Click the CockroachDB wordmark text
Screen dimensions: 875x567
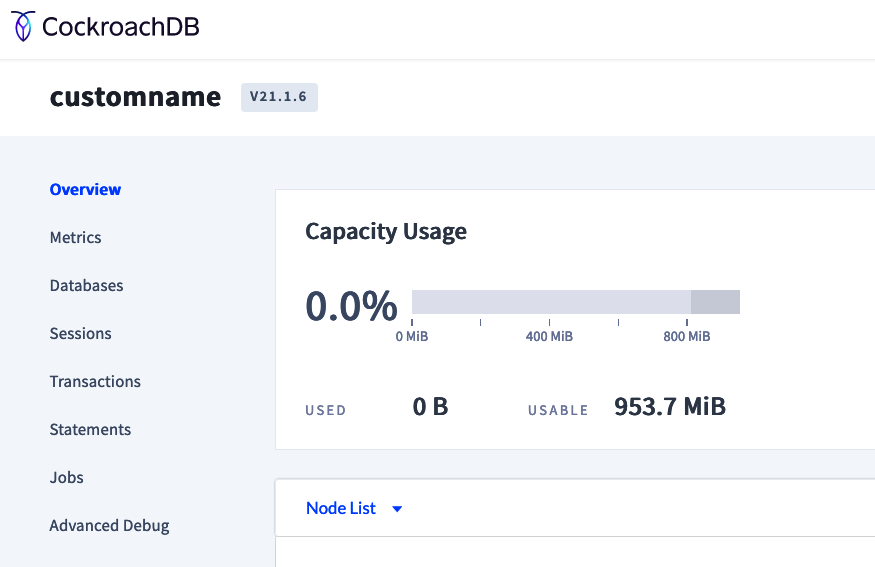(x=121, y=27)
